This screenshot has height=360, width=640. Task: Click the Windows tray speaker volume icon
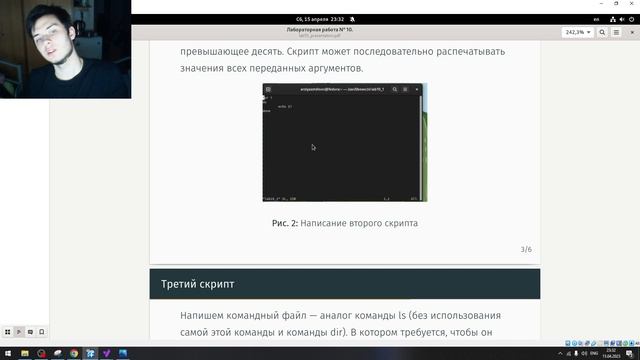pyautogui.click(x=584, y=353)
